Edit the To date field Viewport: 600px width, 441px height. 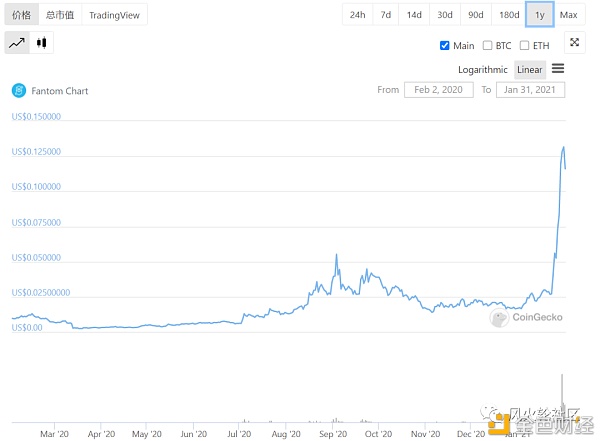click(x=530, y=90)
